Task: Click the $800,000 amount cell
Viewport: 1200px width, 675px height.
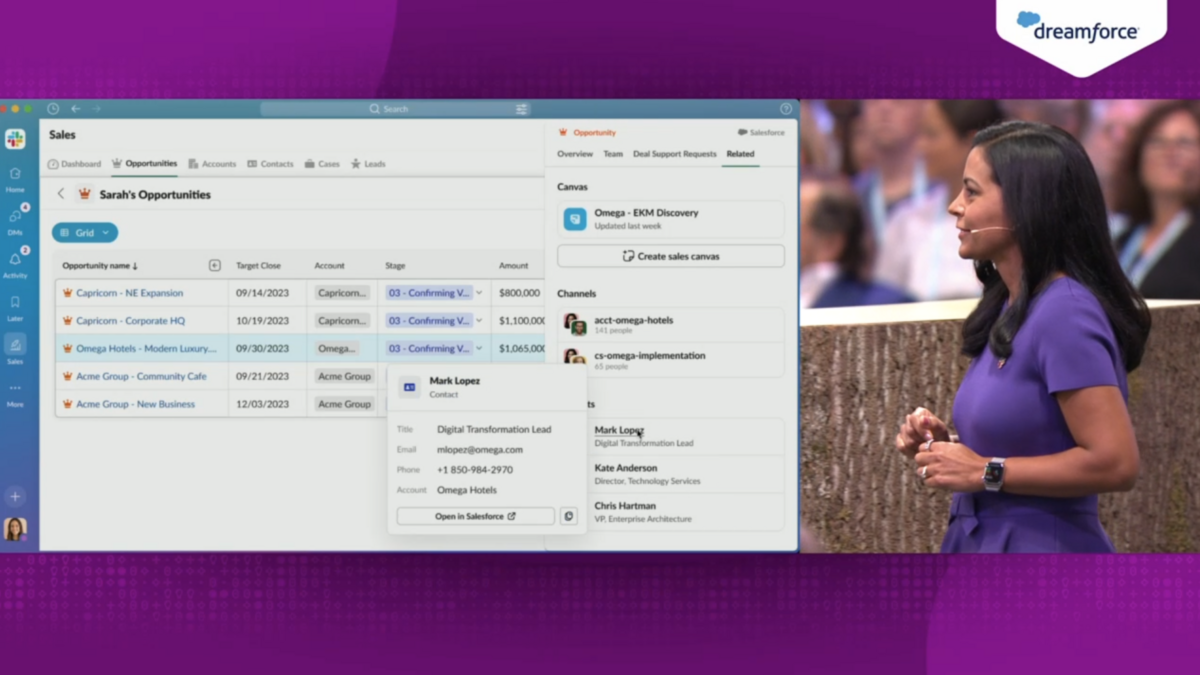Action: point(519,293)
